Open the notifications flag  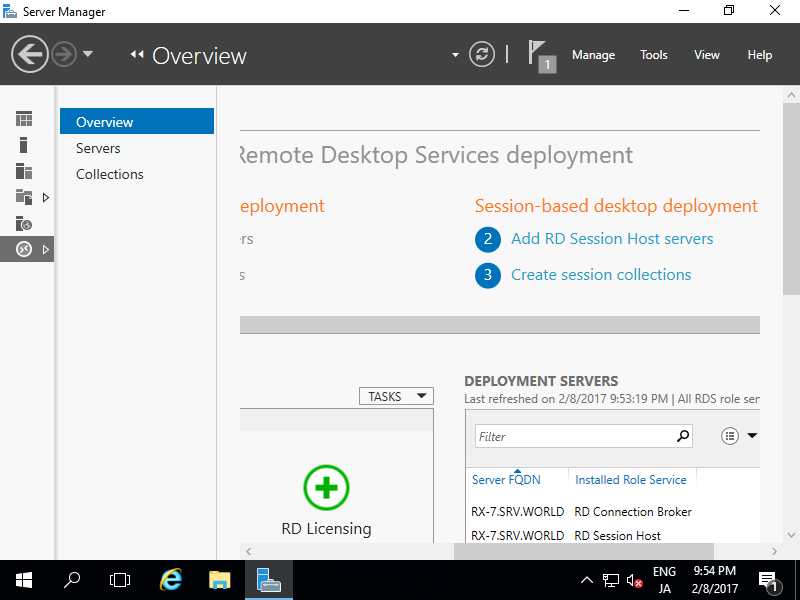[539, 54]
